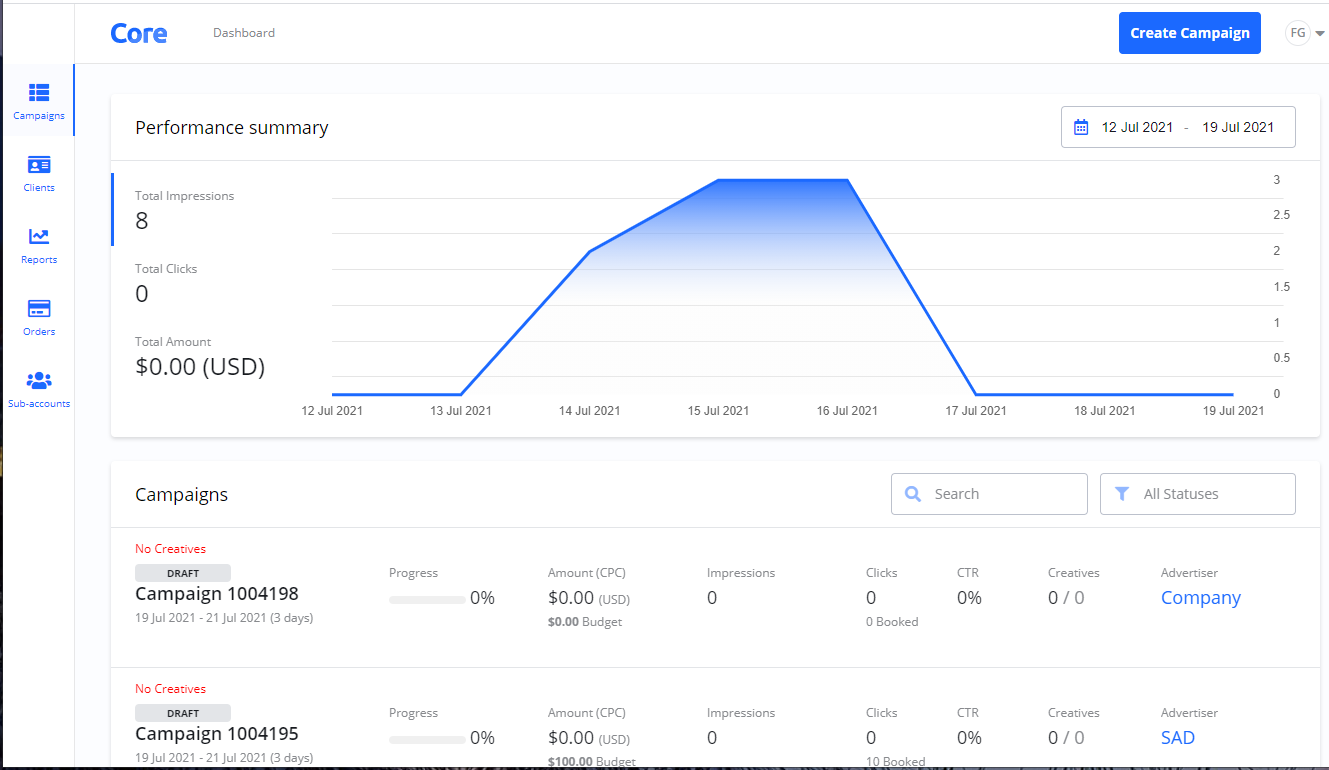Expand the account menu arrow beside FG
The height and width of the screenshot is (770, 1329).
click(x=1320, y=34)
